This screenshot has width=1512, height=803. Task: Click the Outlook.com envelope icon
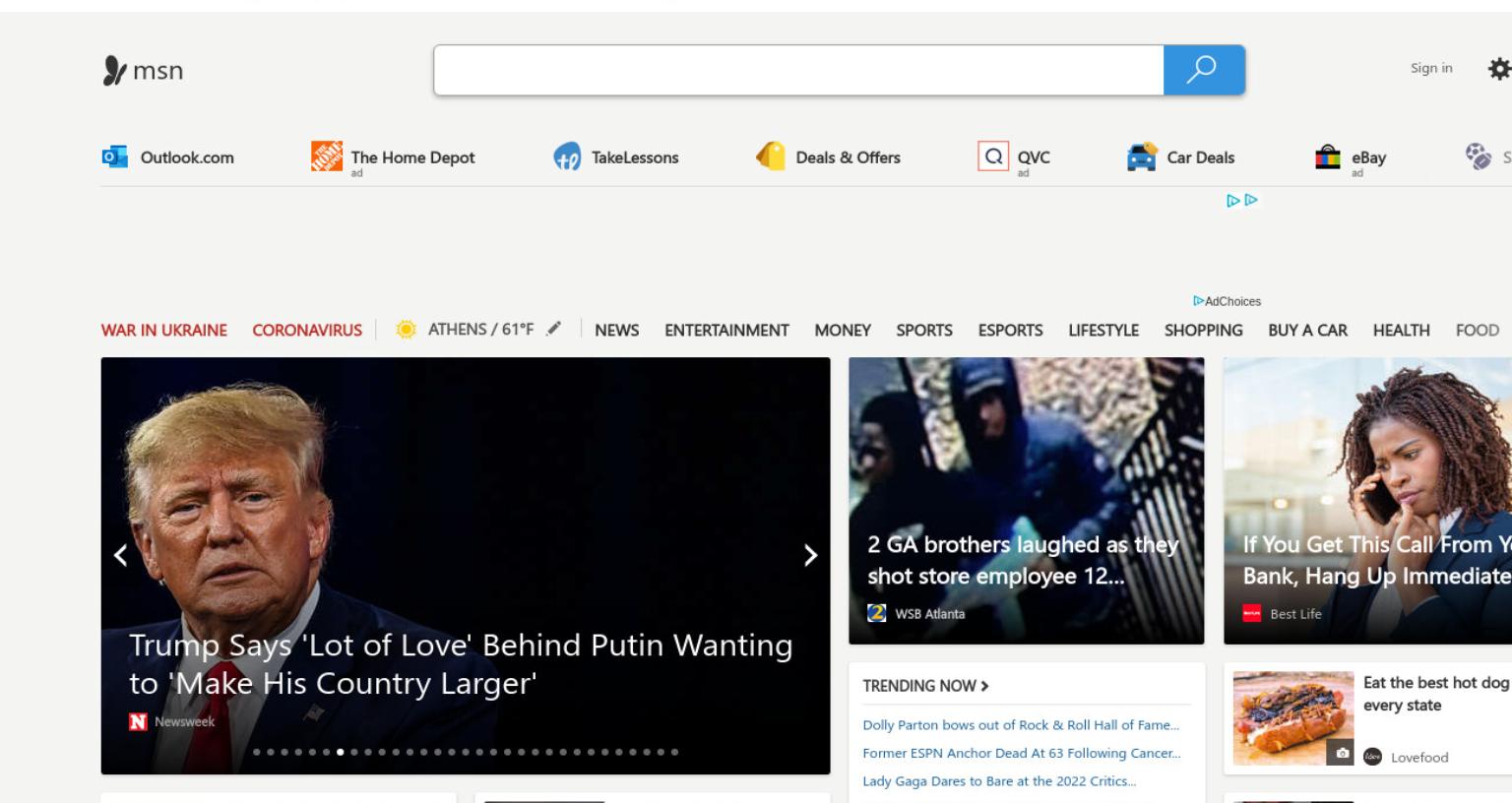pyautogui.click(x=115, y=156)
